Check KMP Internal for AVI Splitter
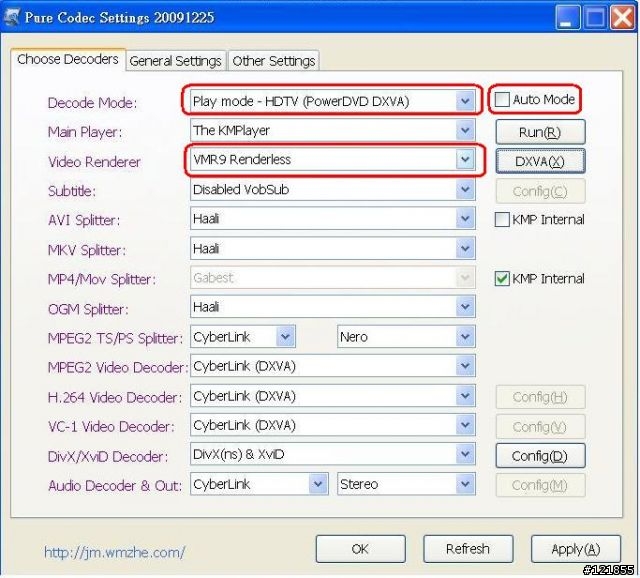Screen dimensions: 640x578 pos(502,219)
